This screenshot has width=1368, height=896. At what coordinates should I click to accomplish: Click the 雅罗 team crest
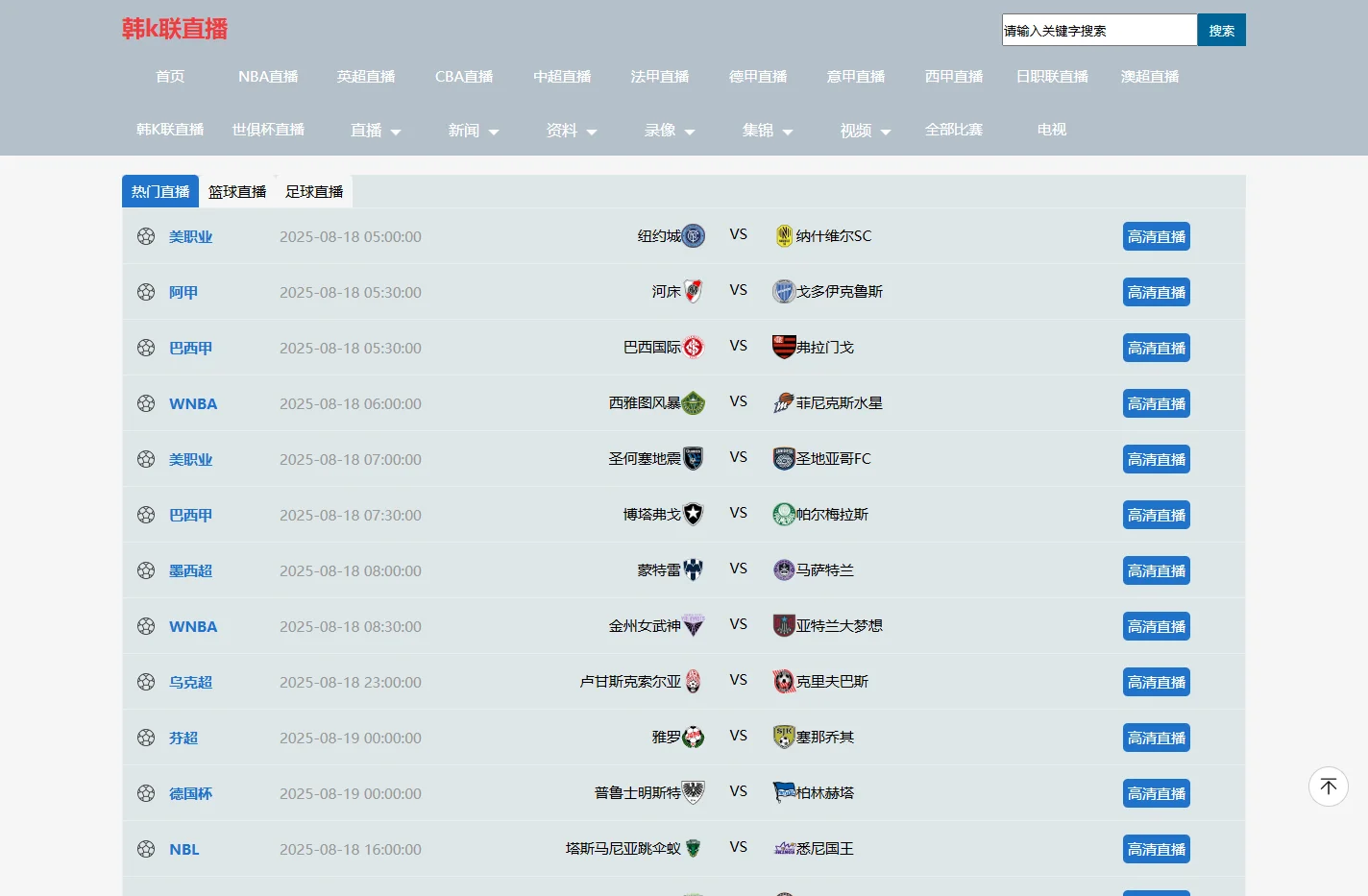(694, 738)
